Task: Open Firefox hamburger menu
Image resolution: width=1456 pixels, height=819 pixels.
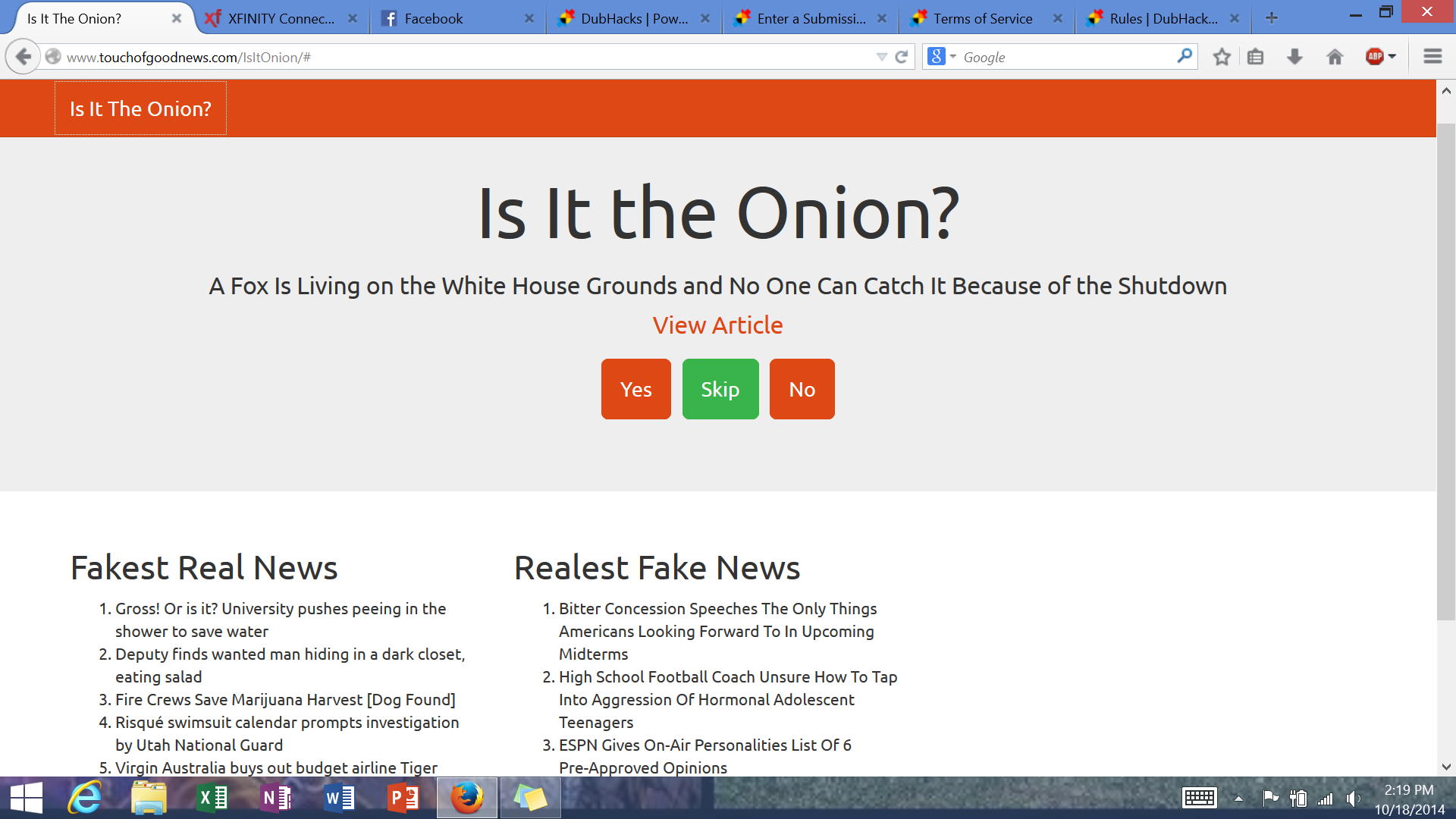Action: [x=1432, y=57]
